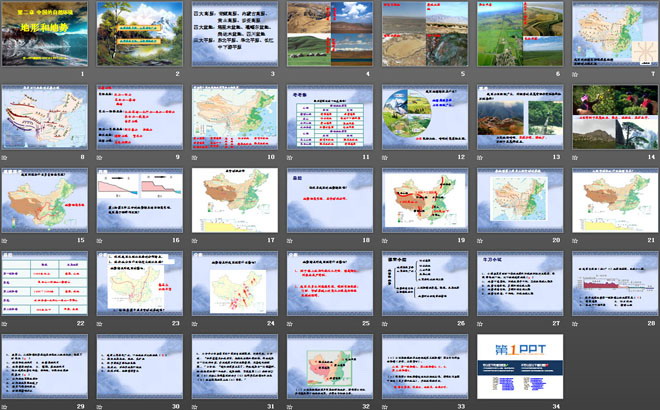Select slide 22 three-column table thumbnail
Viewport: 660px width, 410px height.
[45, 283]
